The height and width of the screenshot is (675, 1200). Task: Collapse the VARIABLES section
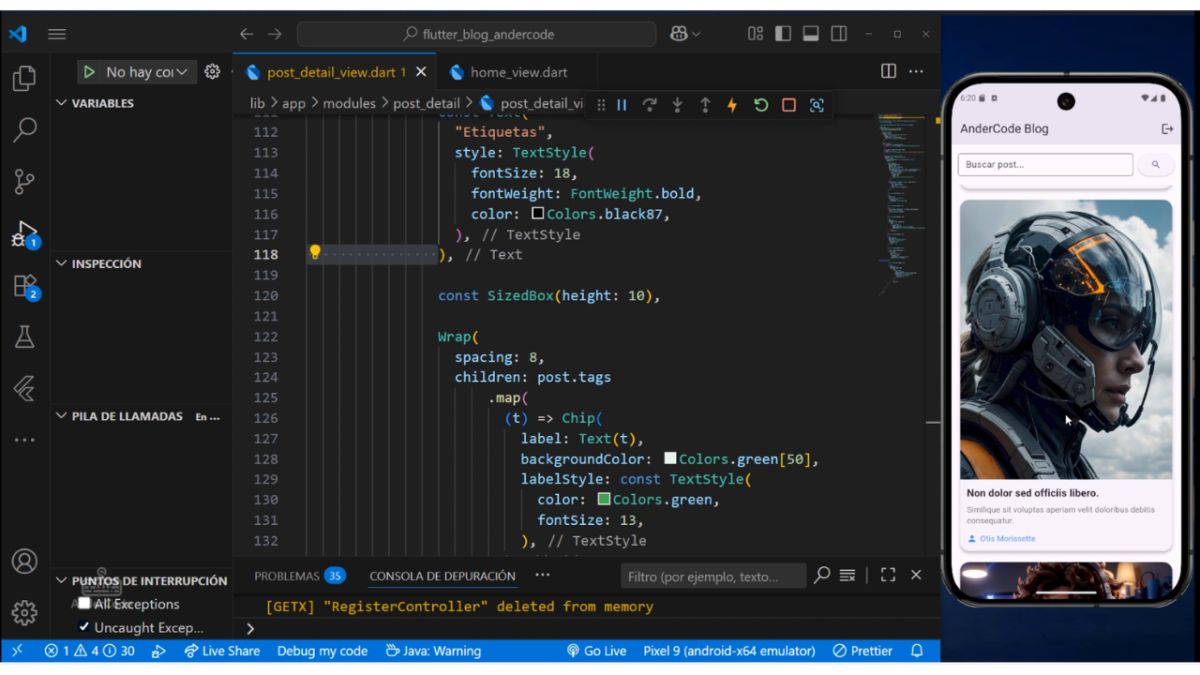[62, 103]
